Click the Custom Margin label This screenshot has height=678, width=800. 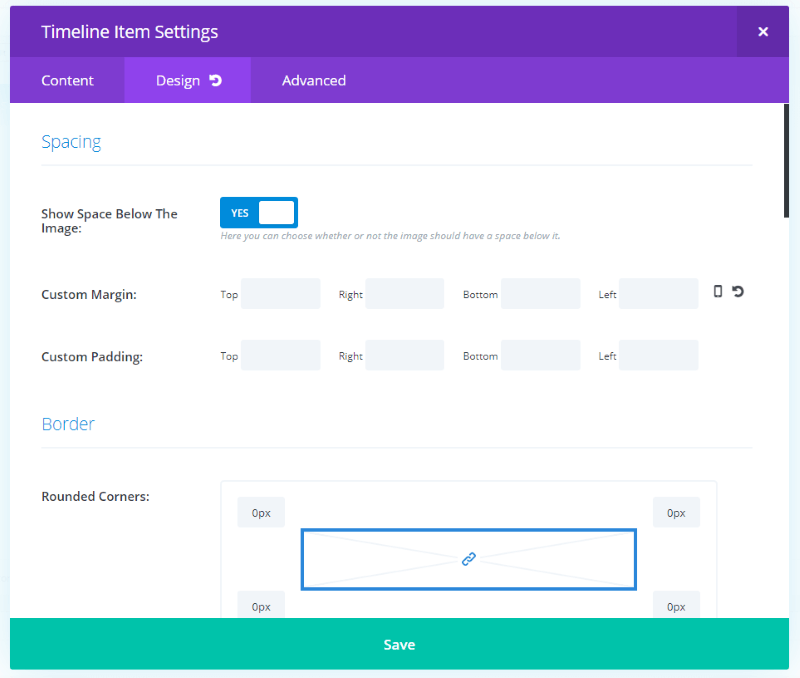89,294
